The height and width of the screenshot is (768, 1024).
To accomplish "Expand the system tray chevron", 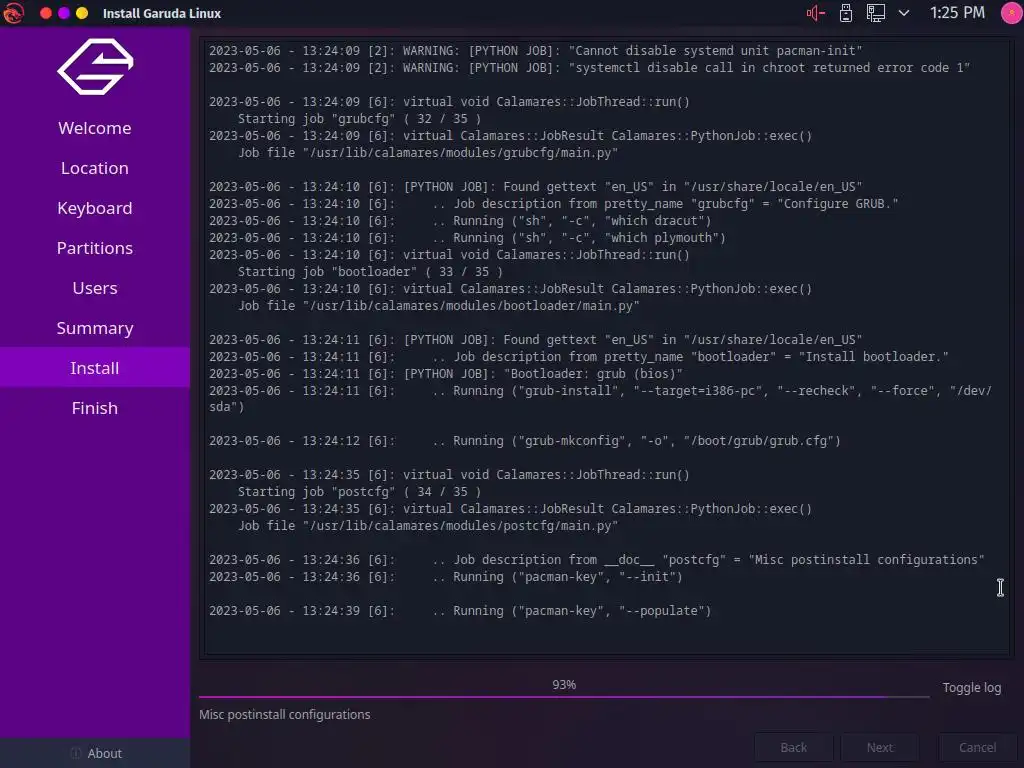I will (x=904, y=13).
